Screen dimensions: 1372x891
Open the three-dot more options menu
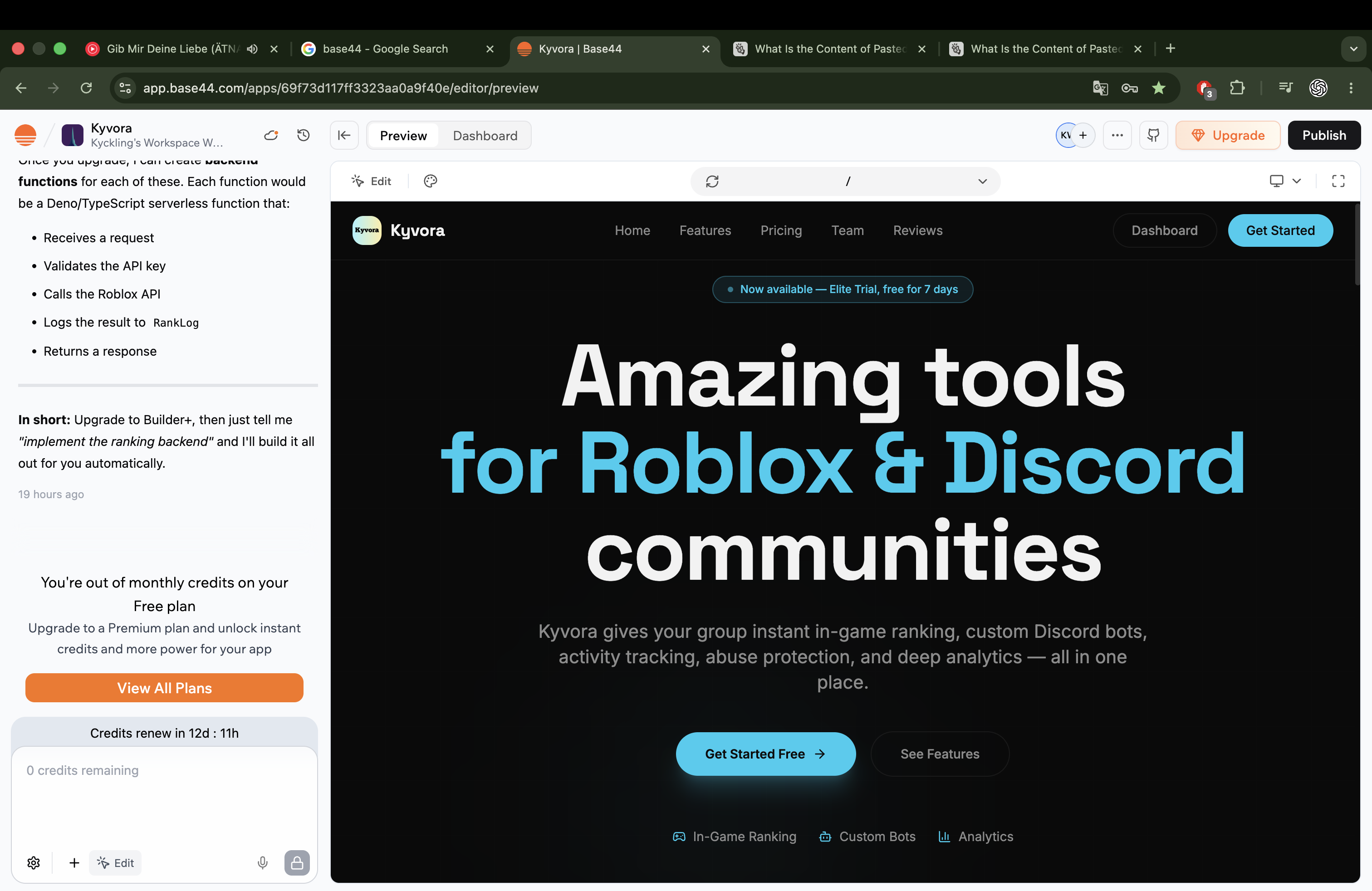coord(1117,136)
